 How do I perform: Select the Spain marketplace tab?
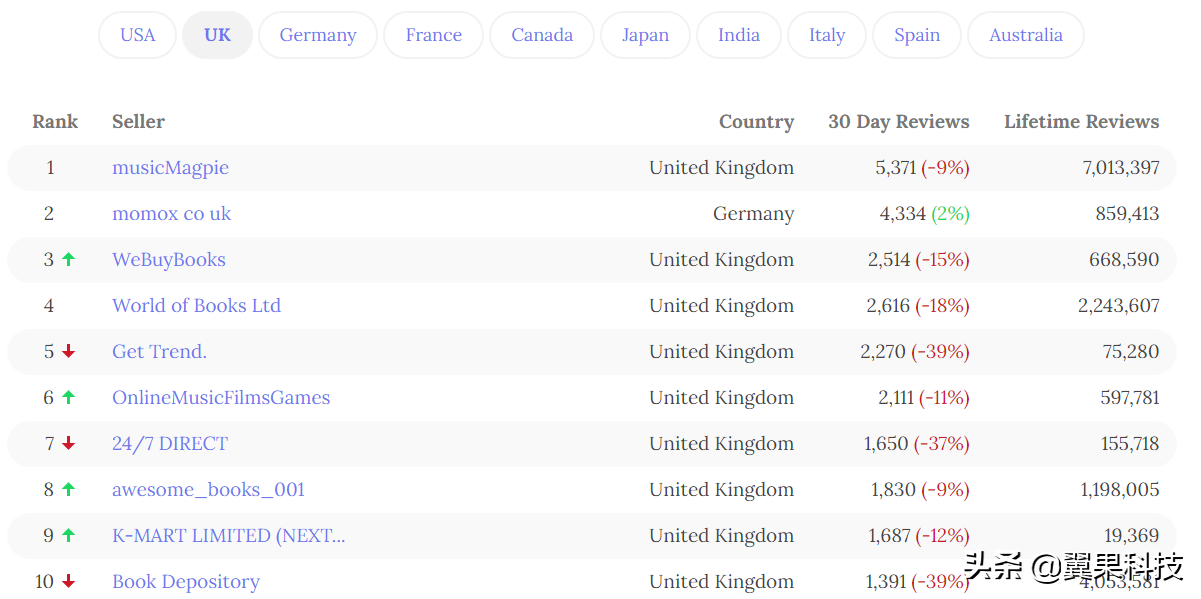(917, 35)
